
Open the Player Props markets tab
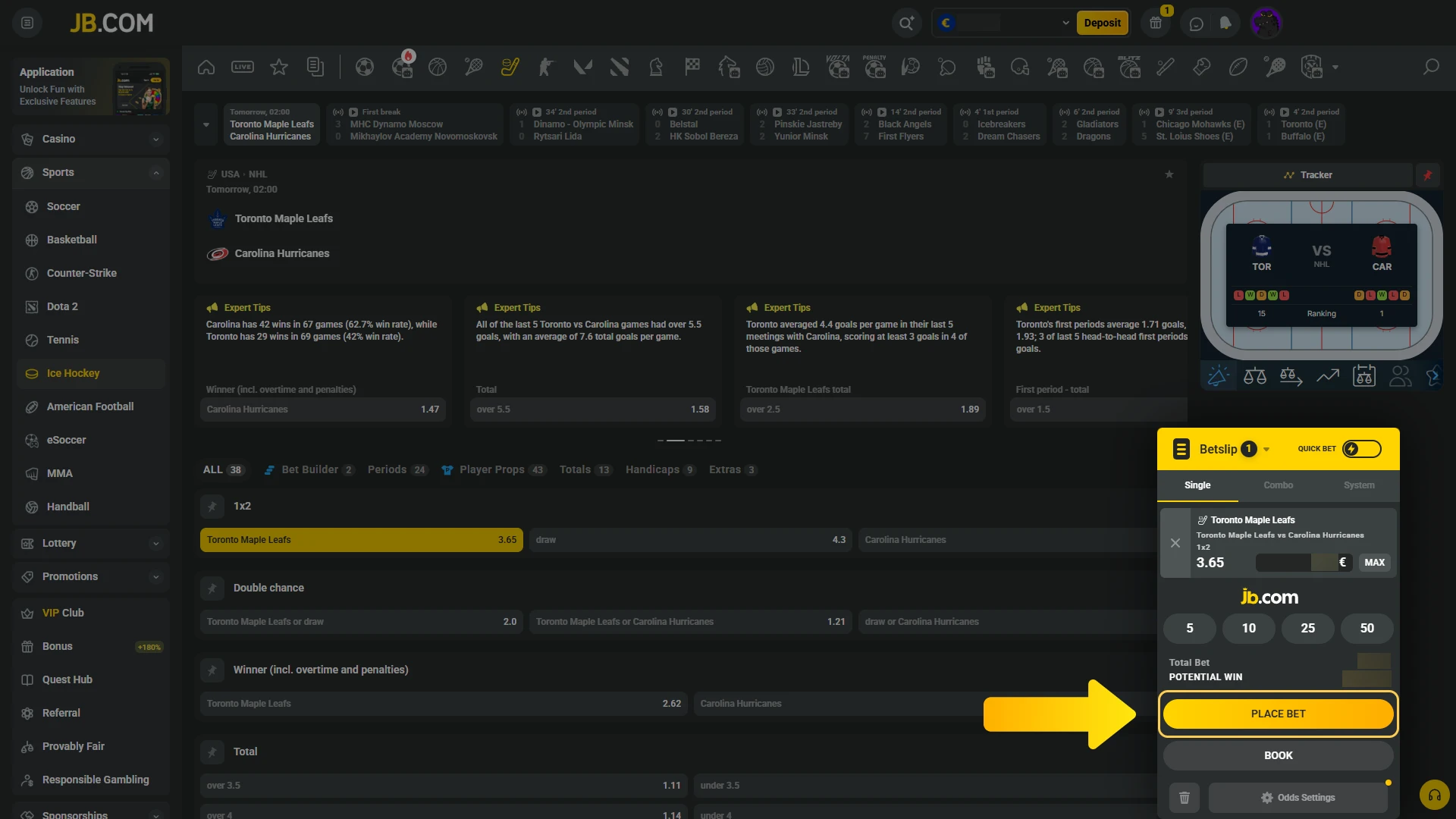[494, 469]
